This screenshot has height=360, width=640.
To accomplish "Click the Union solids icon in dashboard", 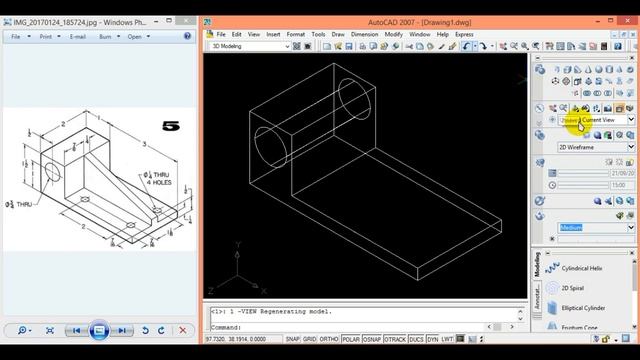I will point(587,93).
